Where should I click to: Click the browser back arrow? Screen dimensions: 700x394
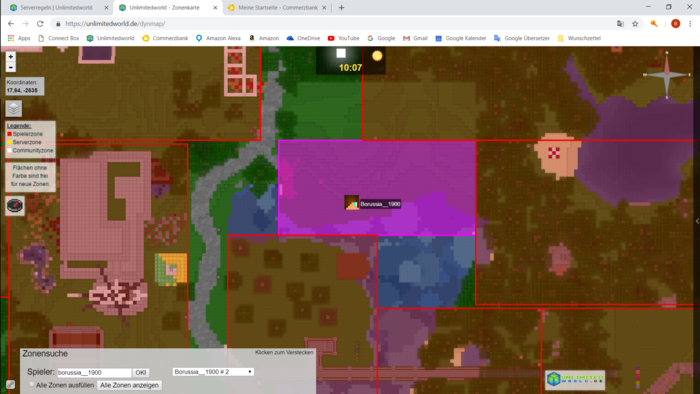point(11,24)
